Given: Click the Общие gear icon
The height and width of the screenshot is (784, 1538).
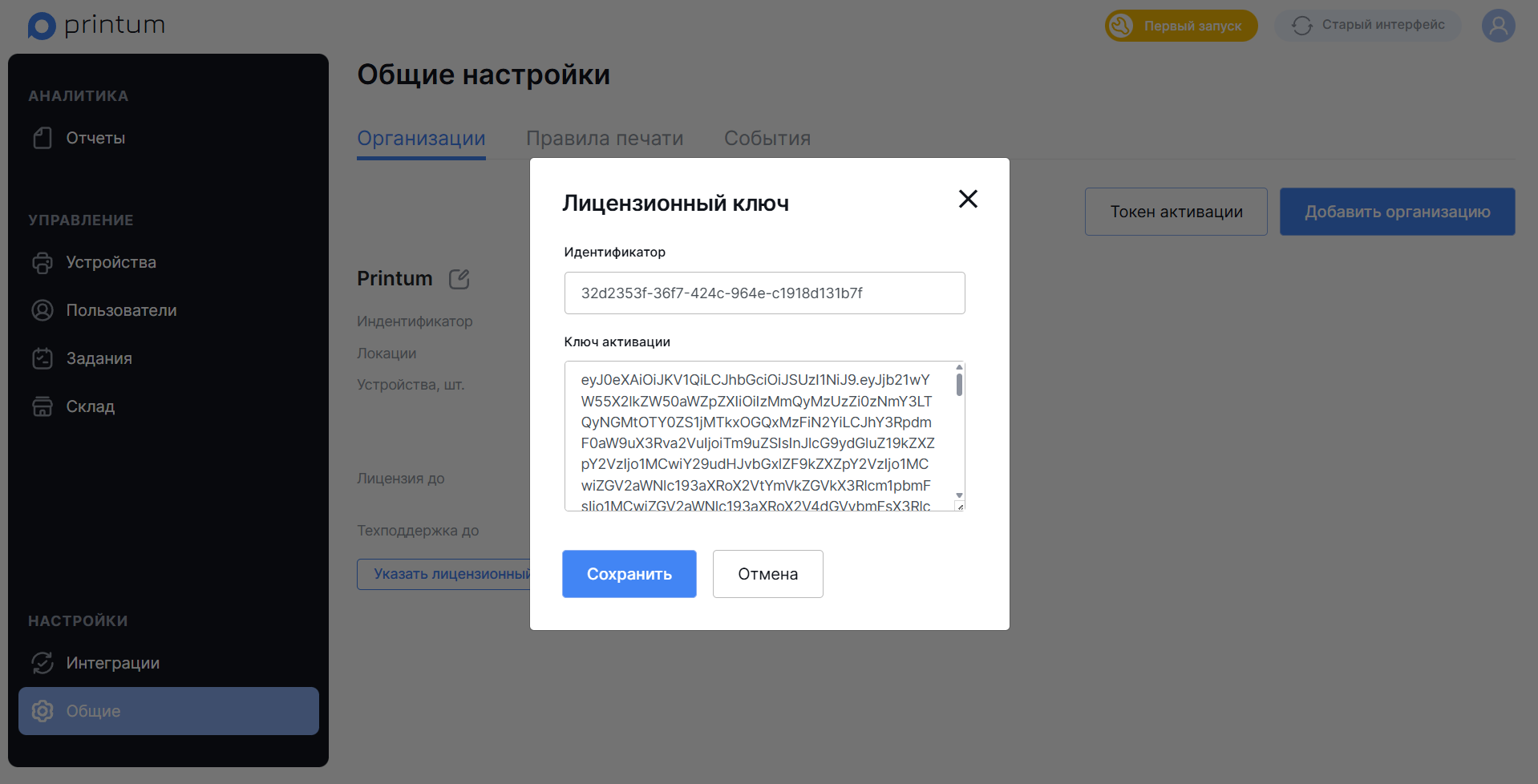Looking at the screenshot, I should pyautogui.click(x=42, y=711).
